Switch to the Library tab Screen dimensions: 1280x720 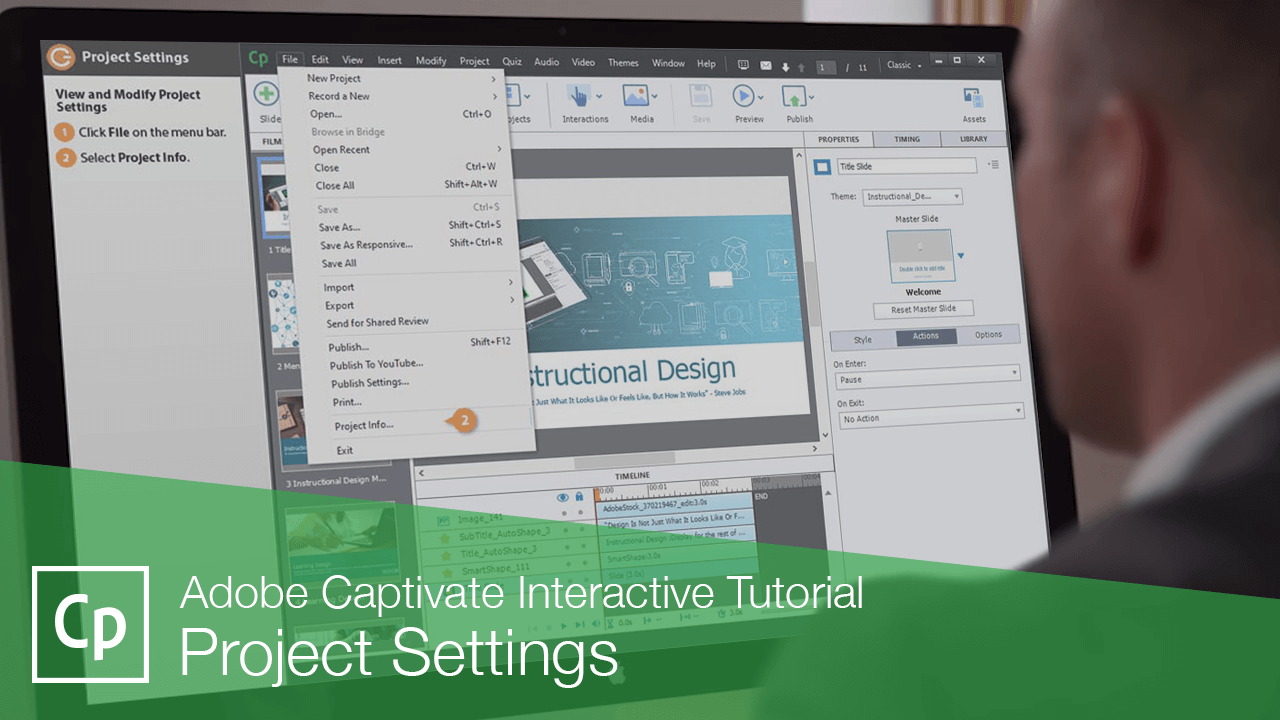coord(973,139)
